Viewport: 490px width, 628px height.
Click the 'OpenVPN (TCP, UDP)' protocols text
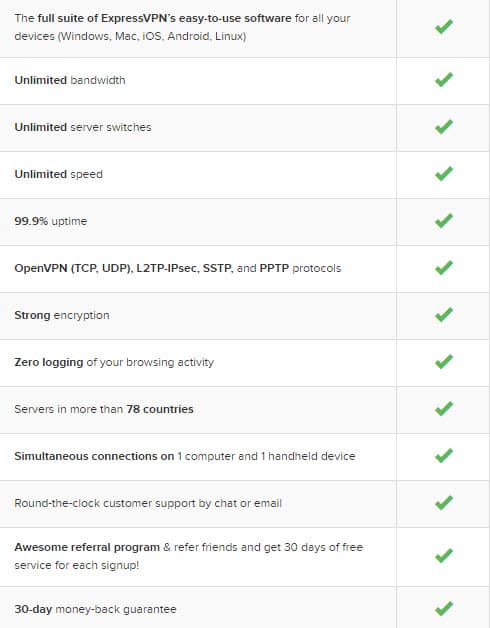tap(74, 268)
